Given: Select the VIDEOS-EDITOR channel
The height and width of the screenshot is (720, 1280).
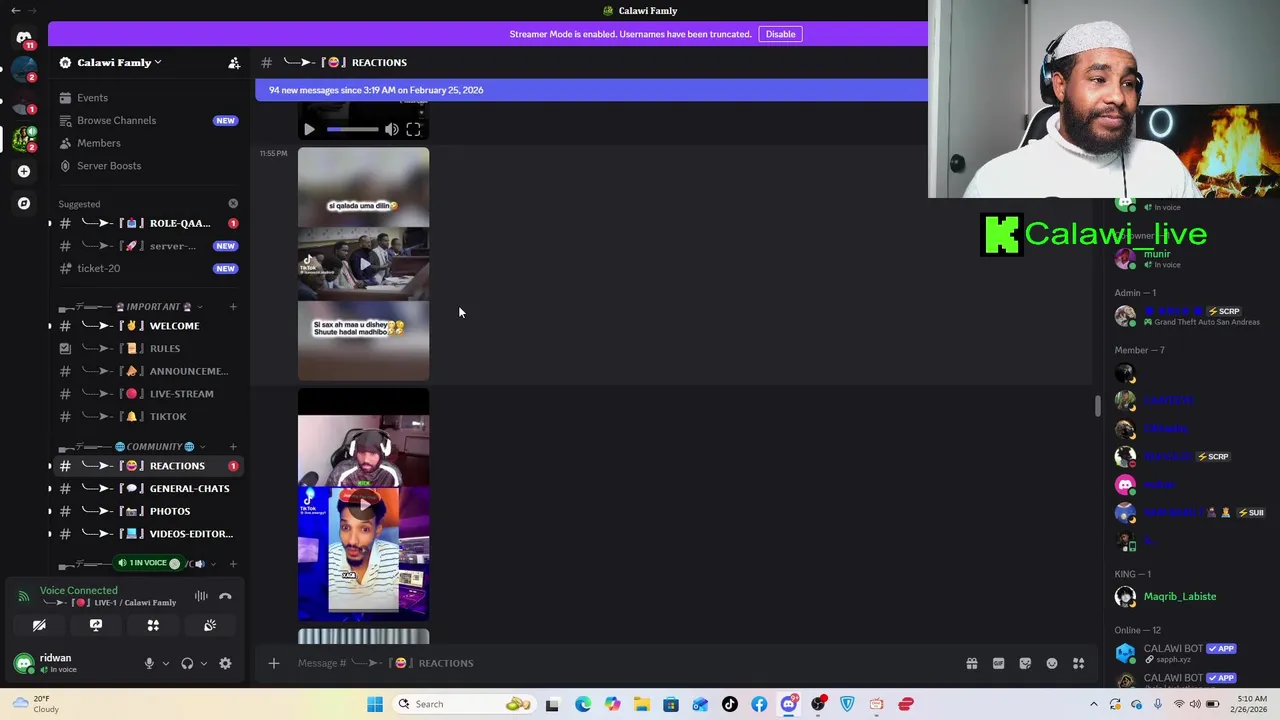Looking at the screenshot, I should pyautogui.click(x=148, y=534).
